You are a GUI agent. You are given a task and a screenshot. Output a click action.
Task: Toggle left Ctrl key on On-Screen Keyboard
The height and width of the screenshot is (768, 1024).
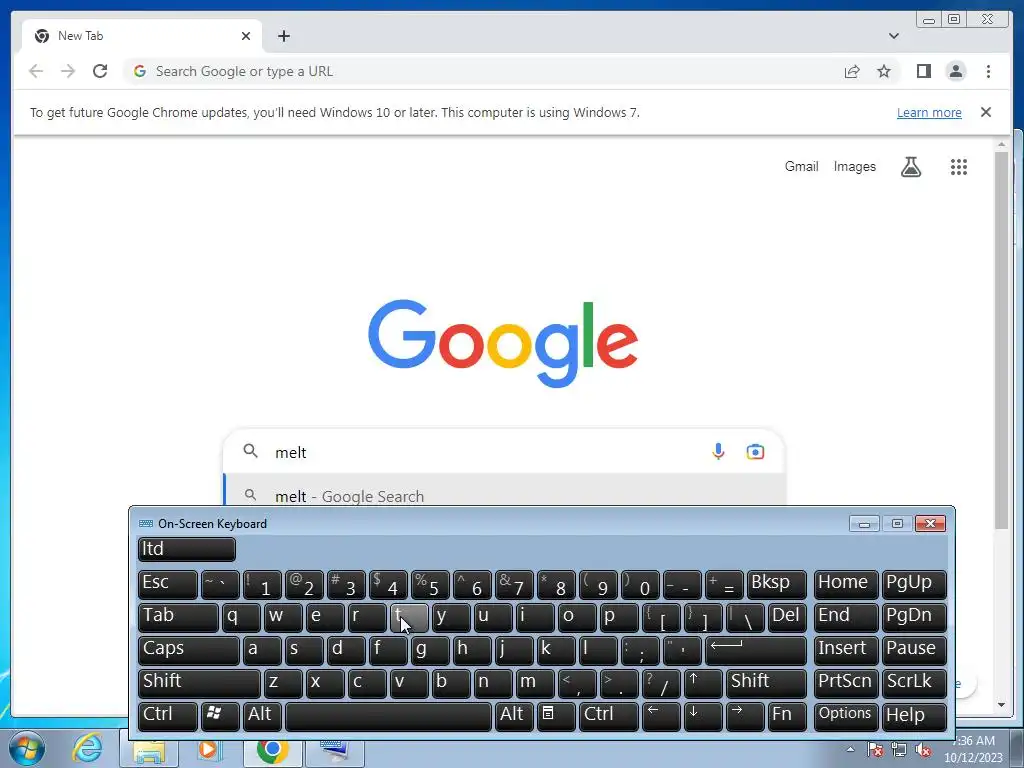tap(168, 716)
